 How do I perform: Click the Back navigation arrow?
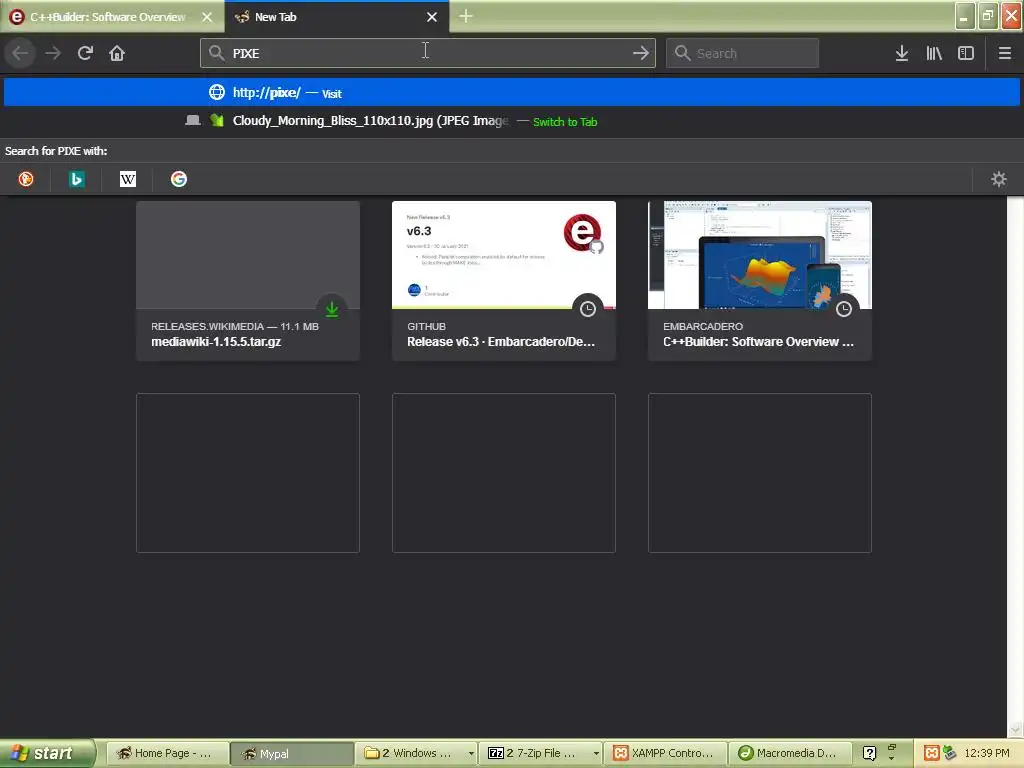tap(20, 53)
